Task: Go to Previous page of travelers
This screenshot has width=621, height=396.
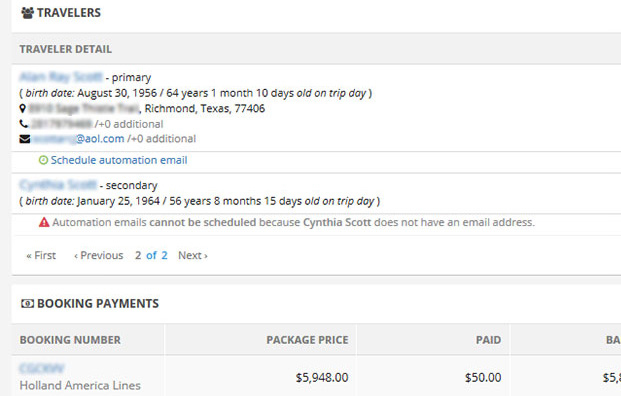Action: tap(99, 255)
